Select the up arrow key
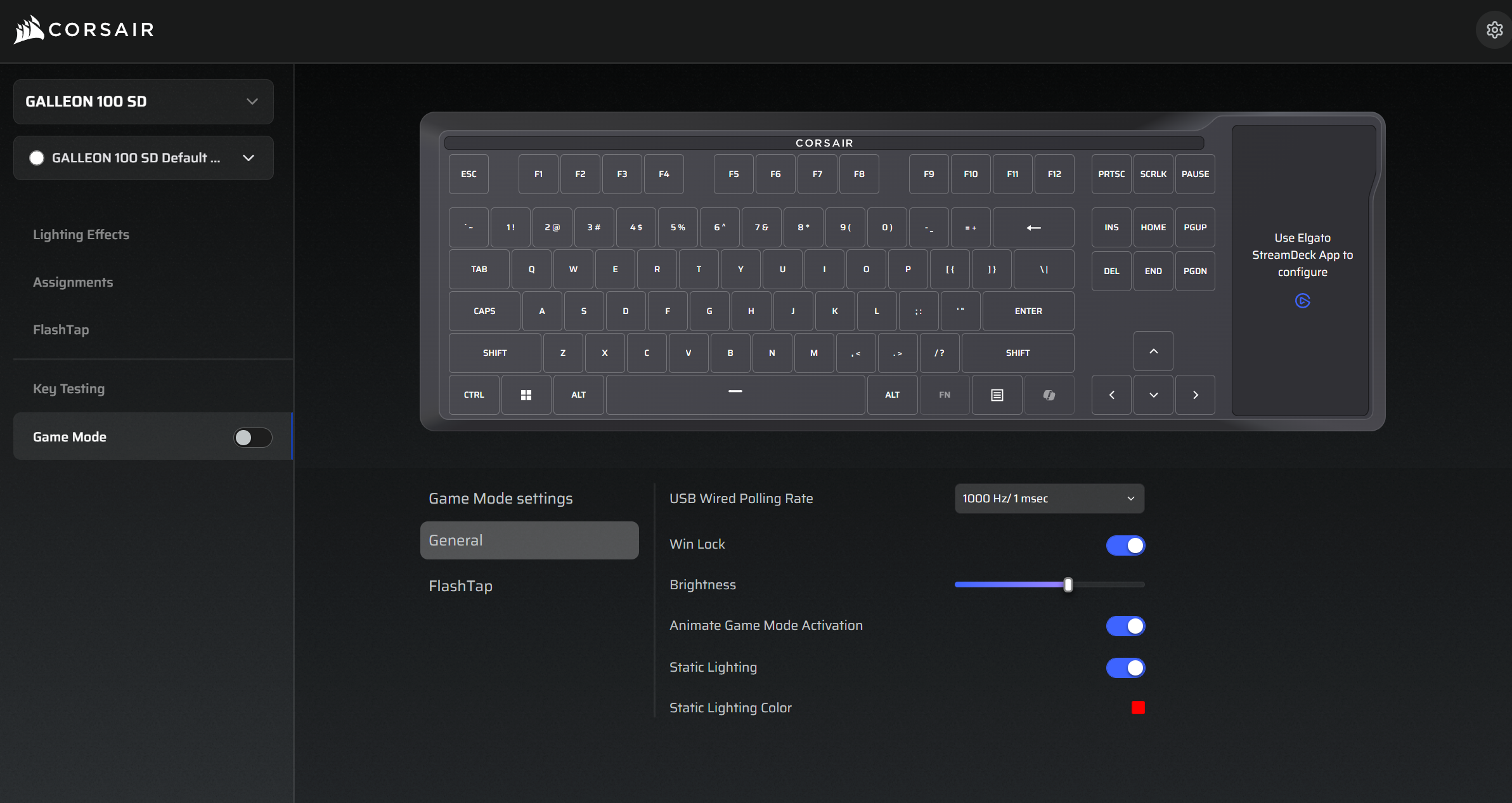Screen dimensions: 1512x803 1153,351
